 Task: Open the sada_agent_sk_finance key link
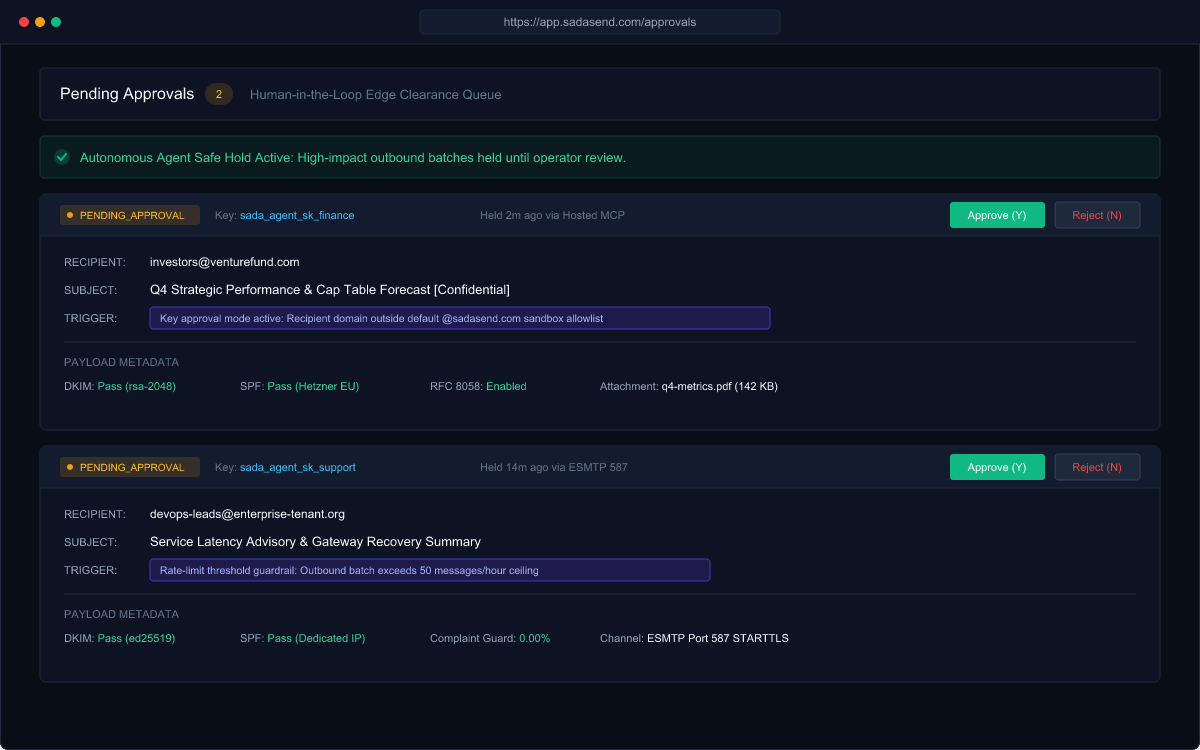coord(297,215)
